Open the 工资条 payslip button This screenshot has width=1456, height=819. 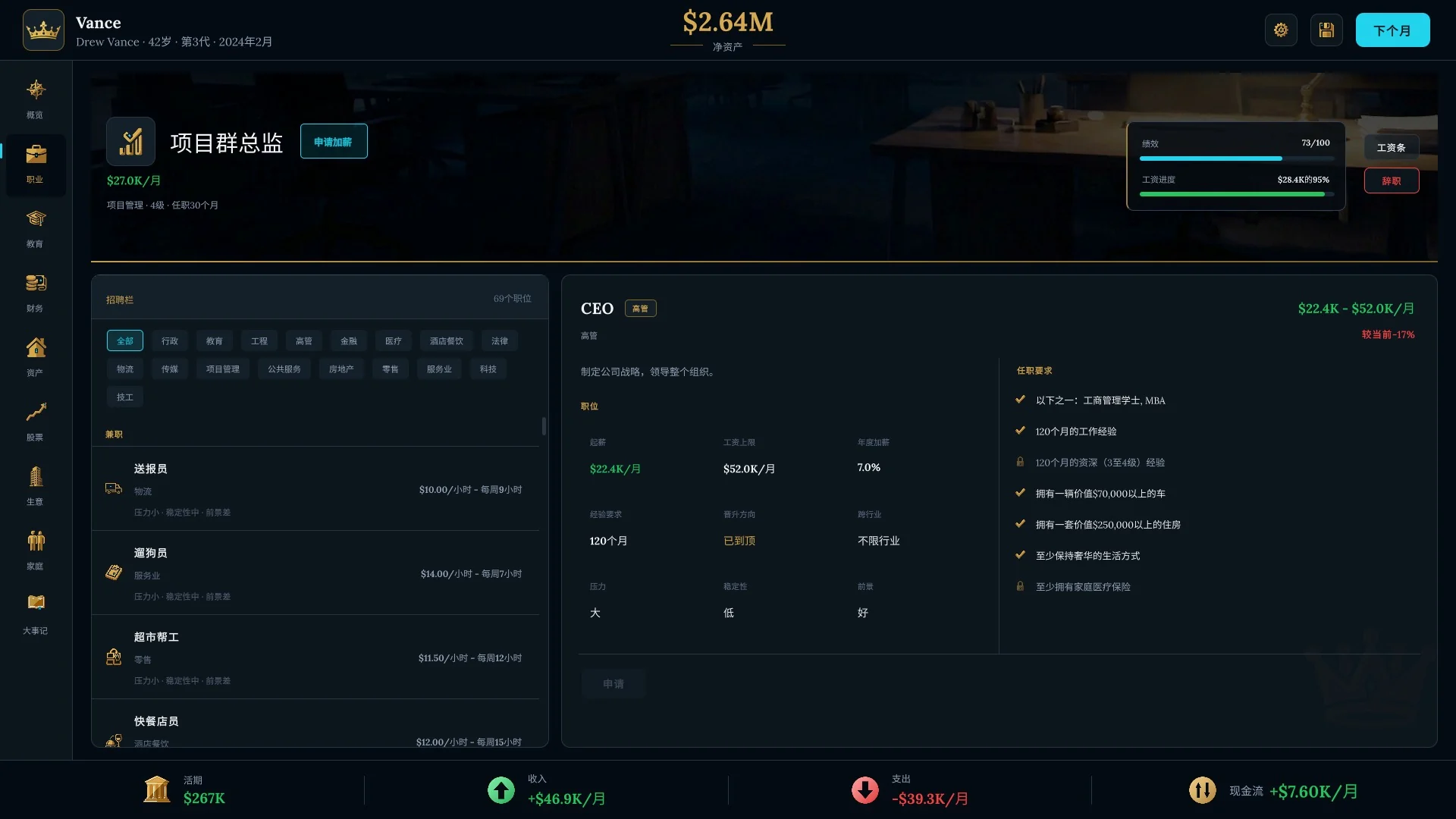point(1392,148)
